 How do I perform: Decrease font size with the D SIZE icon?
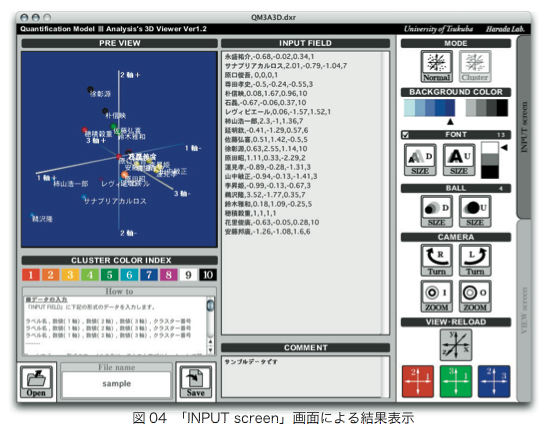420,160
